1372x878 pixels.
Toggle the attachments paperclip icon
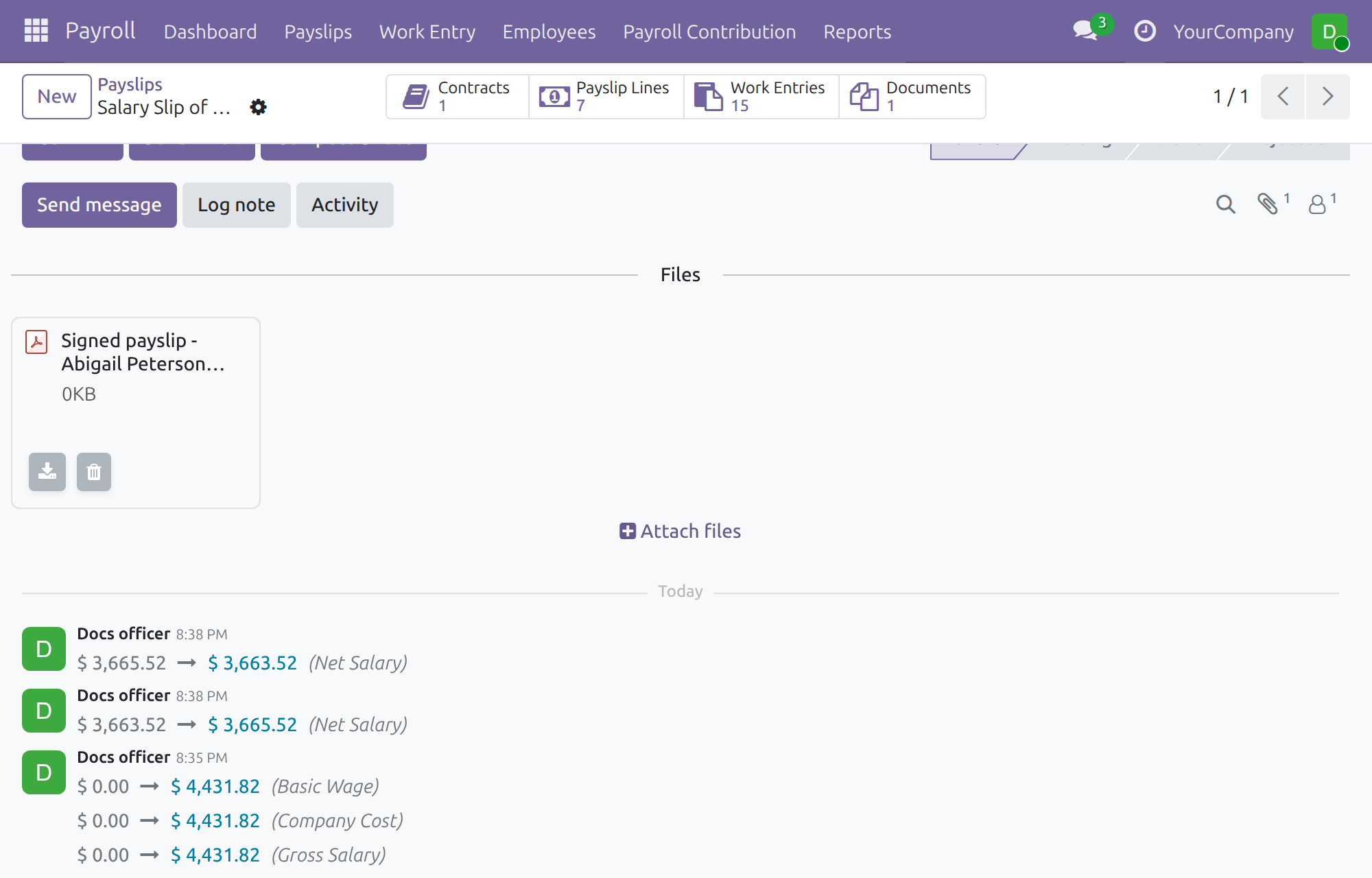pyautogui.click(x=1273, y=203)
